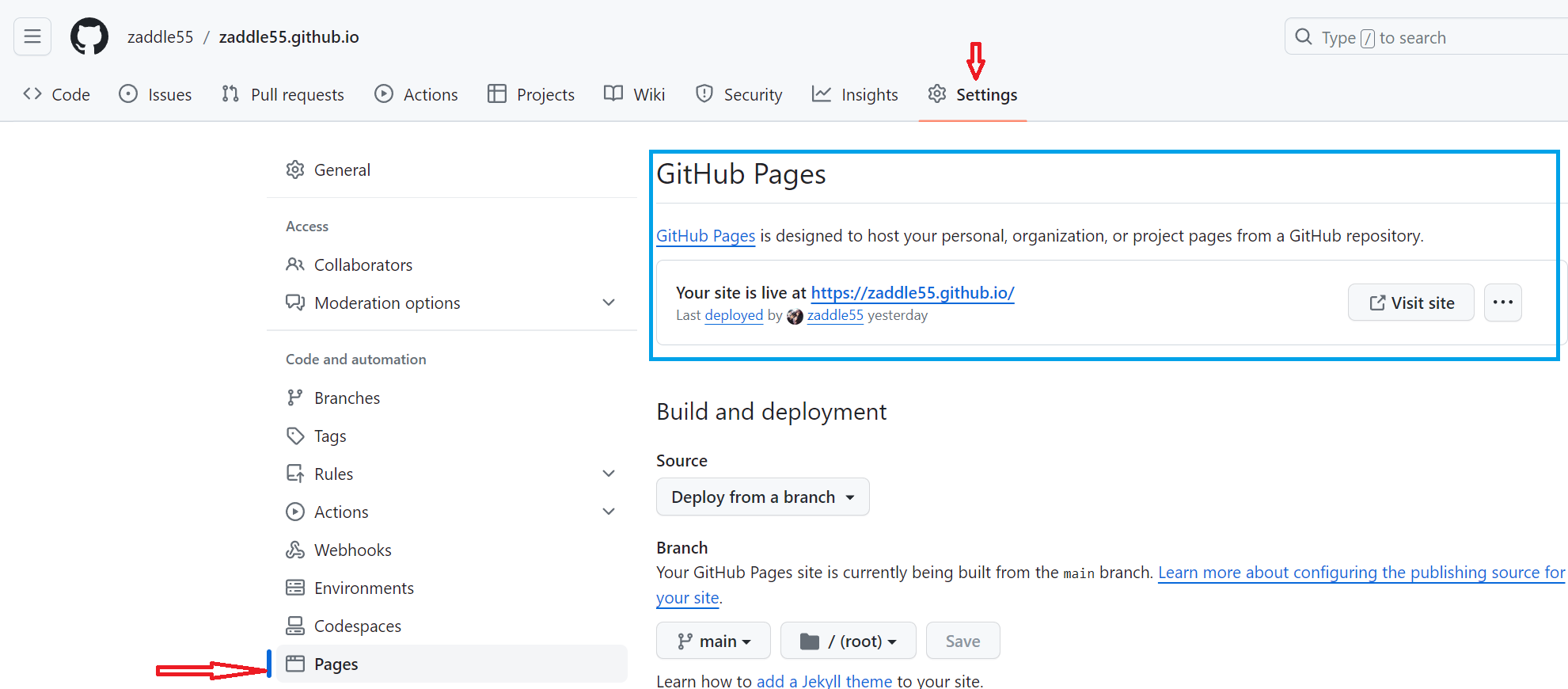Image resolution: width=1568 pixels, height=689 pixels.
Task: Open the Code tab
Action: [57, 94]
